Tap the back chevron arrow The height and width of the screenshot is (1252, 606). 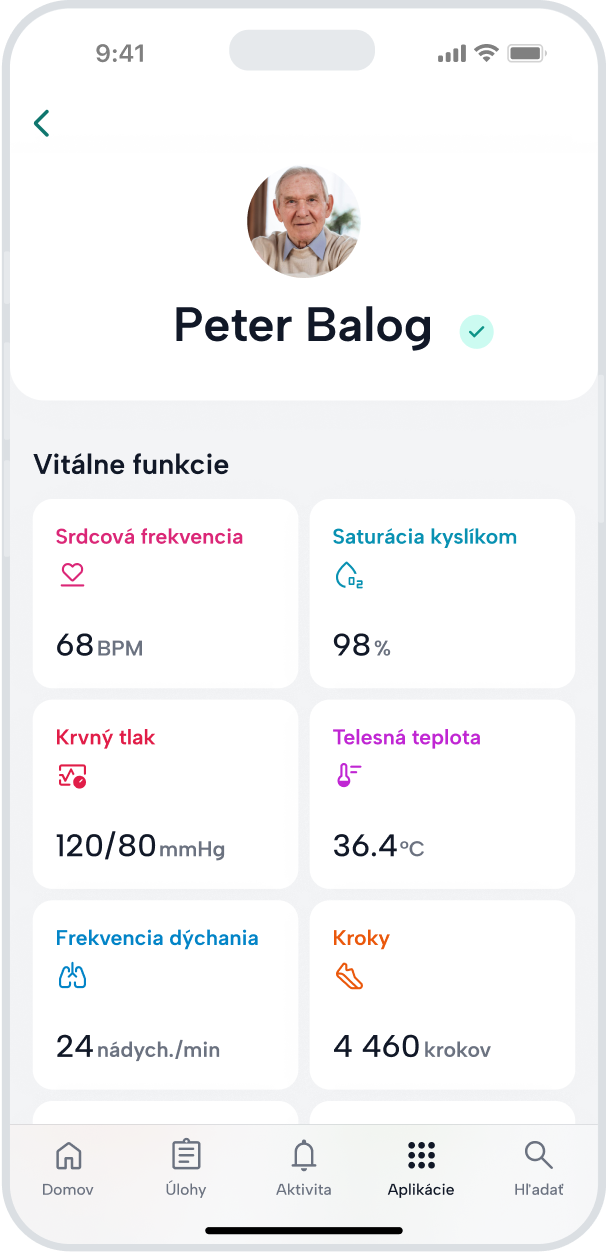[x=41, y=123]
